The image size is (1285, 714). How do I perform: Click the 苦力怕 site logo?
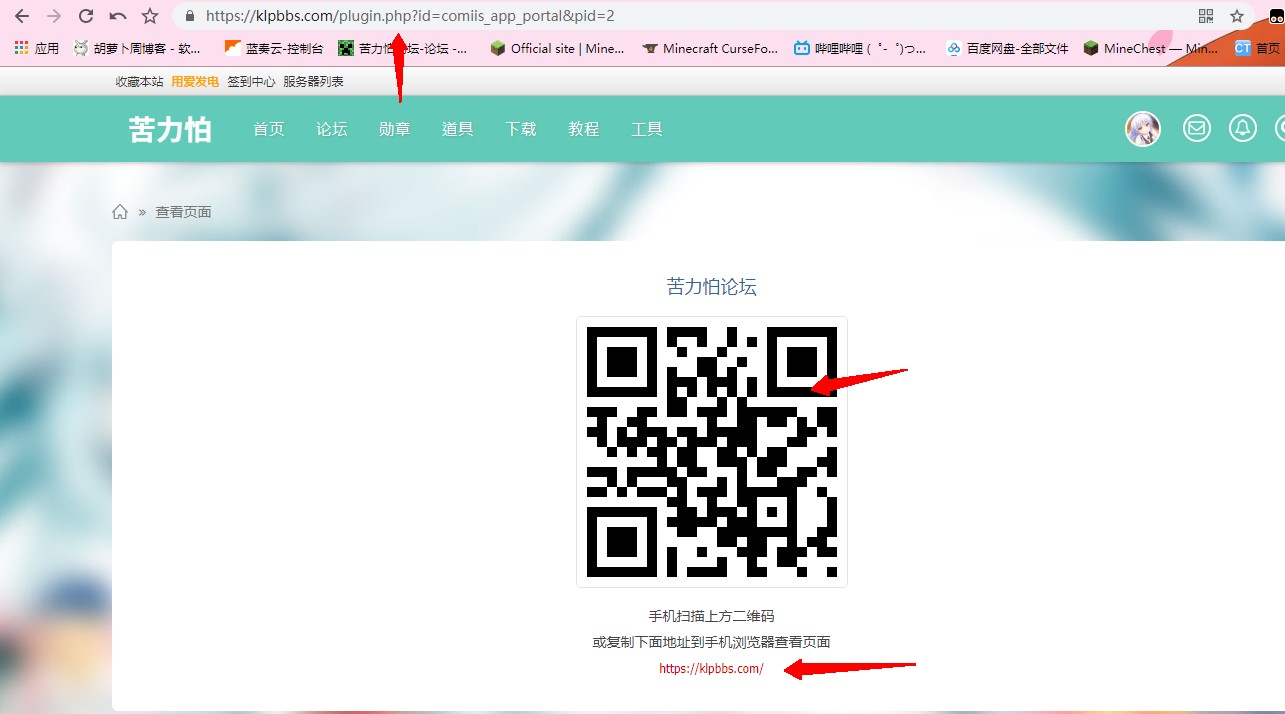(x=170, y=129)
